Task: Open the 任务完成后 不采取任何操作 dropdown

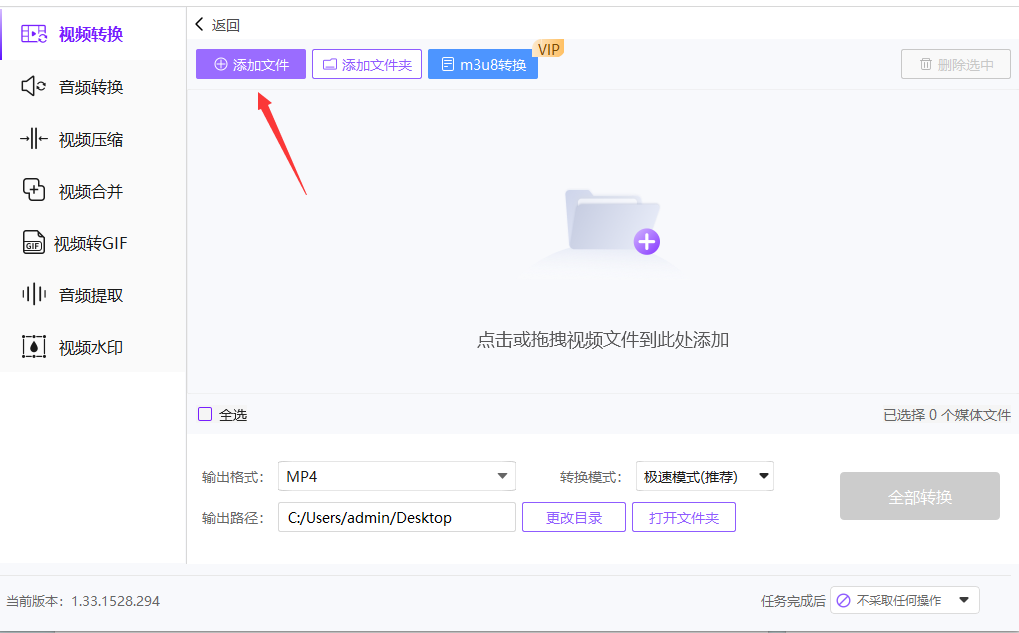Action: coord(905,601)
